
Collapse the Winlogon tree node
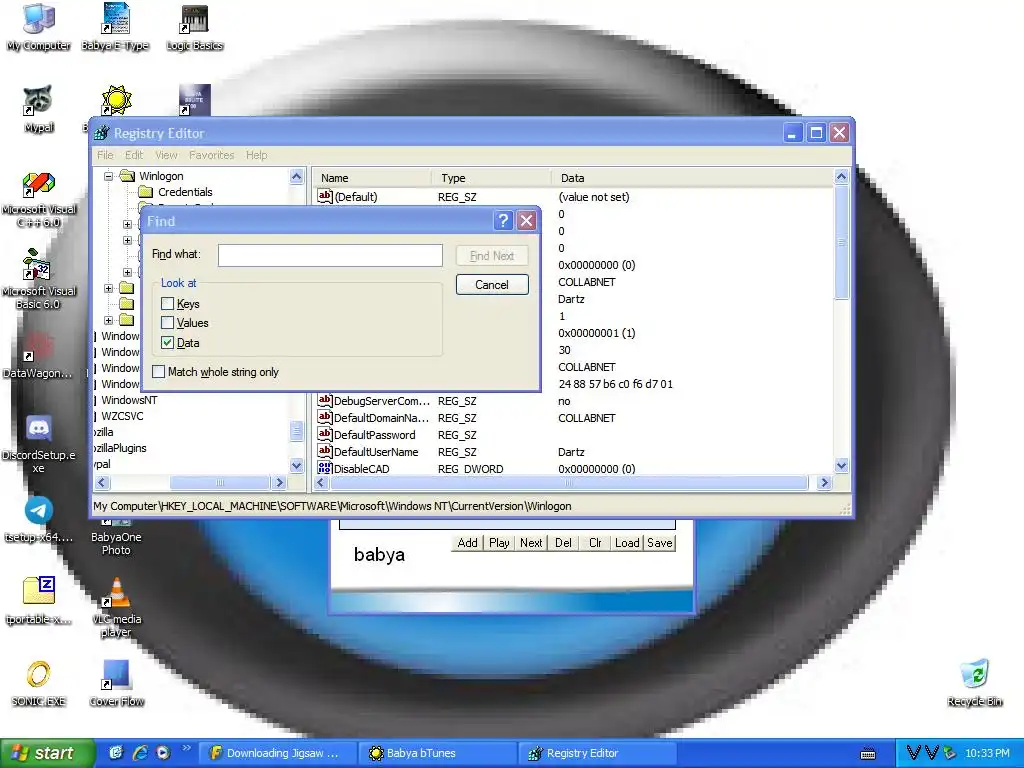(109, 176)
